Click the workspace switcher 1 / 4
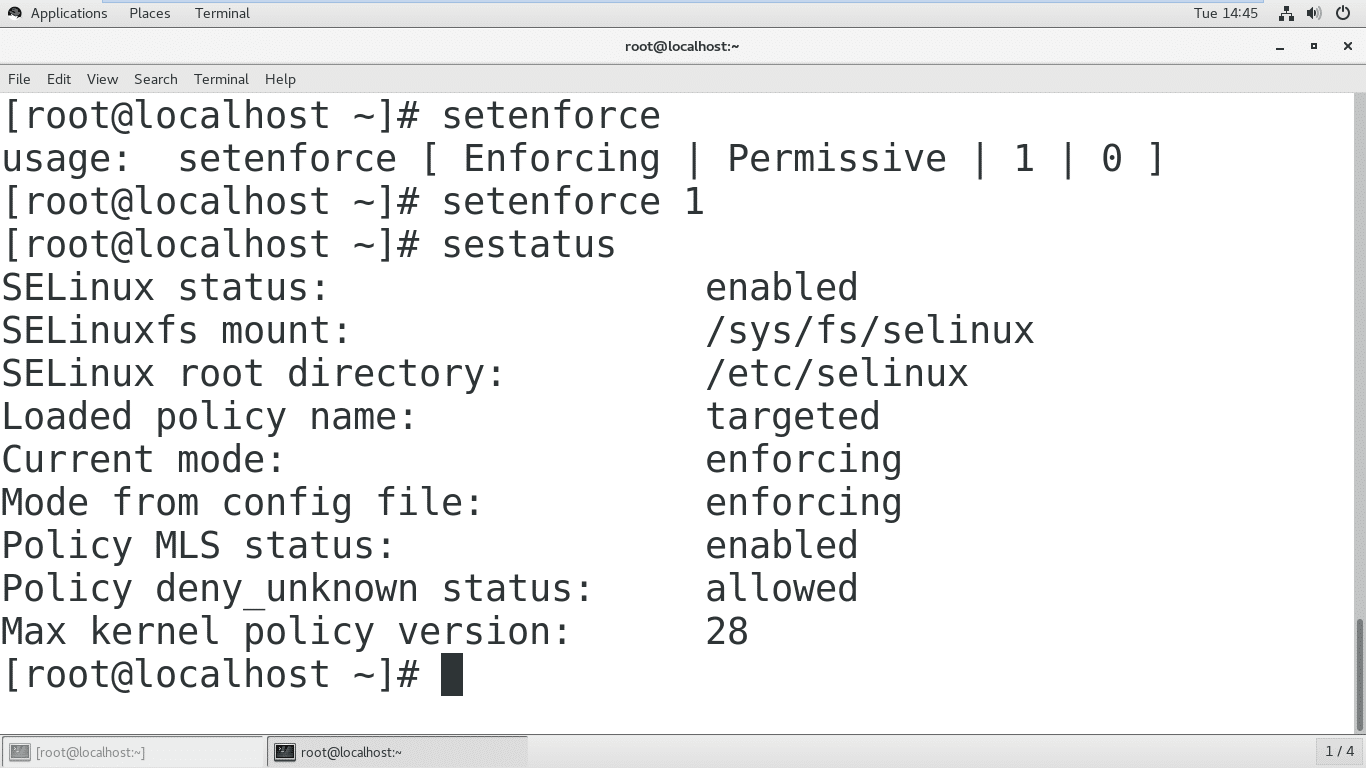 point(1339,751)
